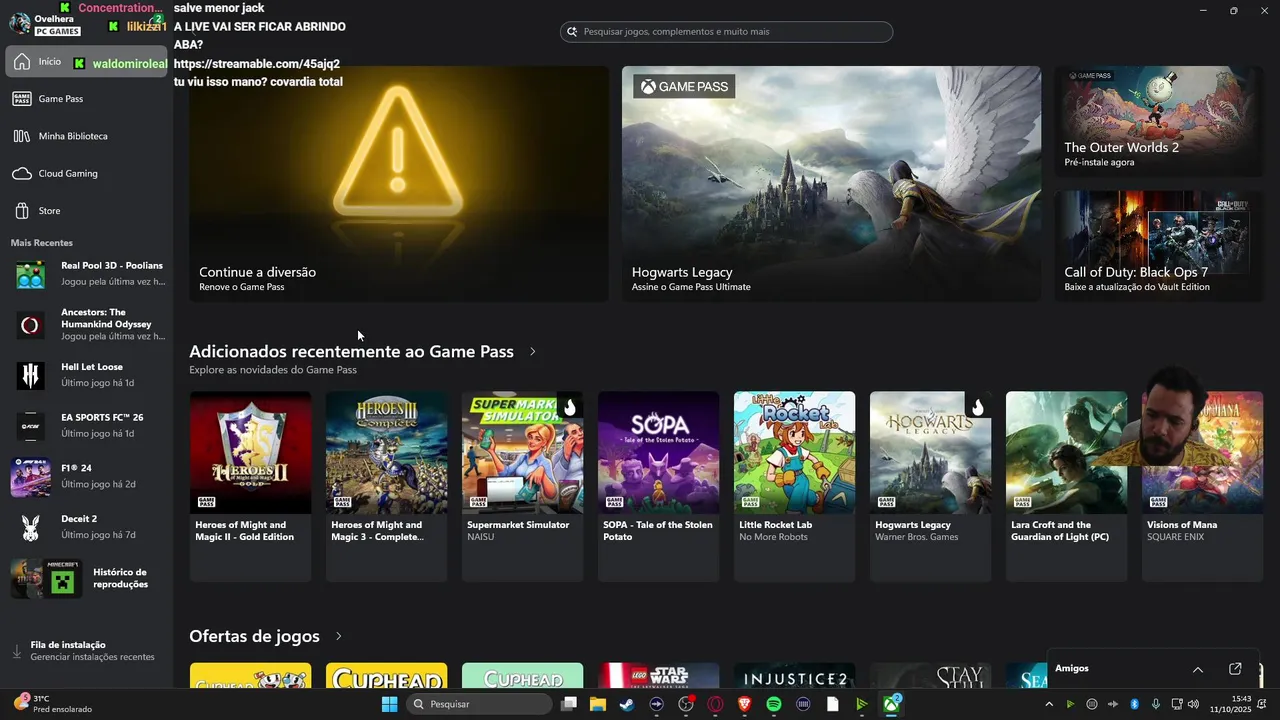Open Task View on the taskbar
Screen dimensions: 1280x720
pos(569,704)
